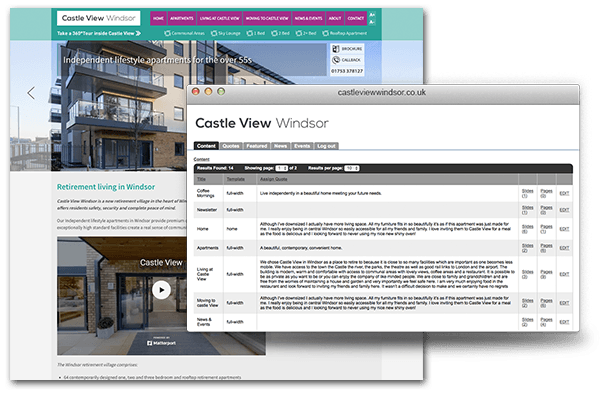
Task: Open Pages for Apartments row
Action: pyautogui.click(x=546, y=248)
